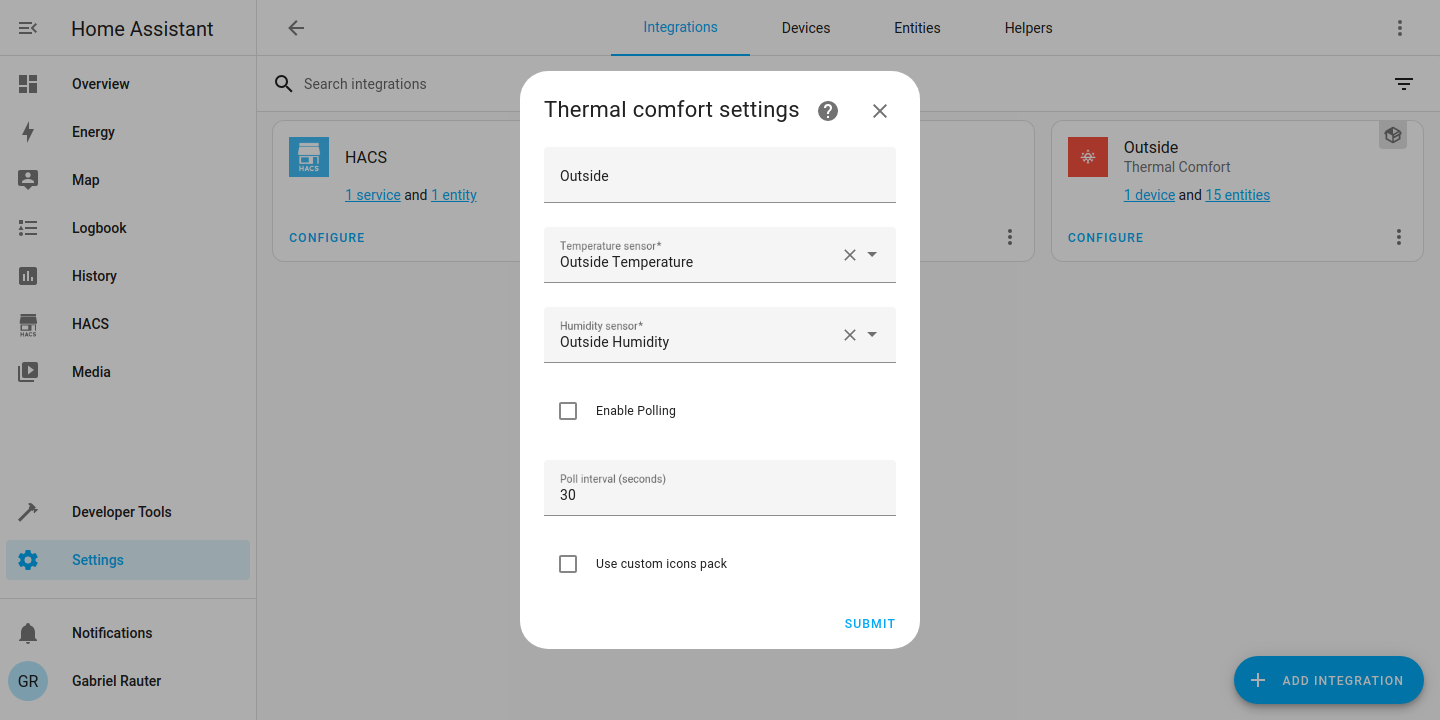Switch to the Entities tab

pos(917,28)
